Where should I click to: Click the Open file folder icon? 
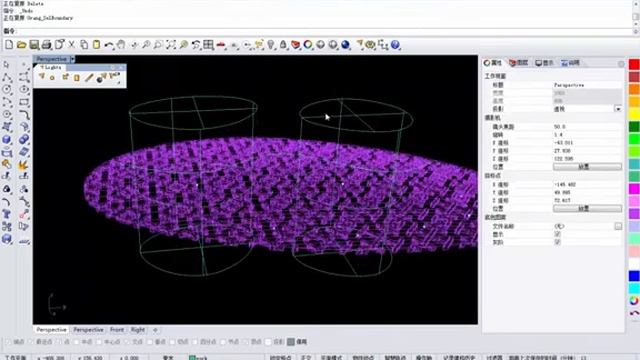pos(22,44)
